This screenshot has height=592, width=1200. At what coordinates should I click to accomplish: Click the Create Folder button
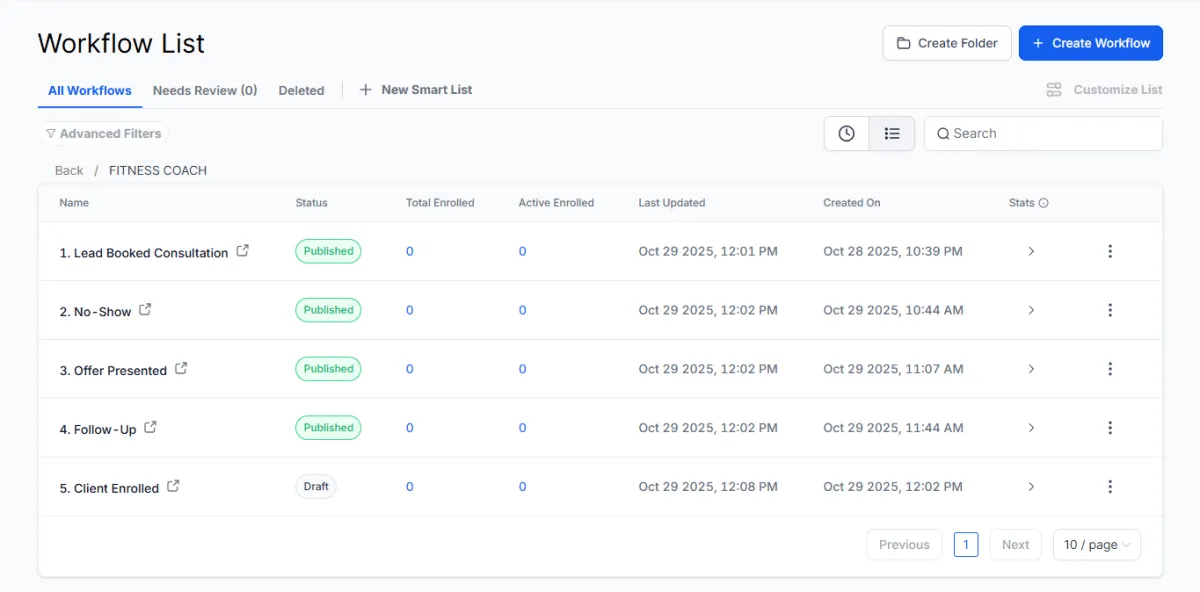click(x=946, y=43)
